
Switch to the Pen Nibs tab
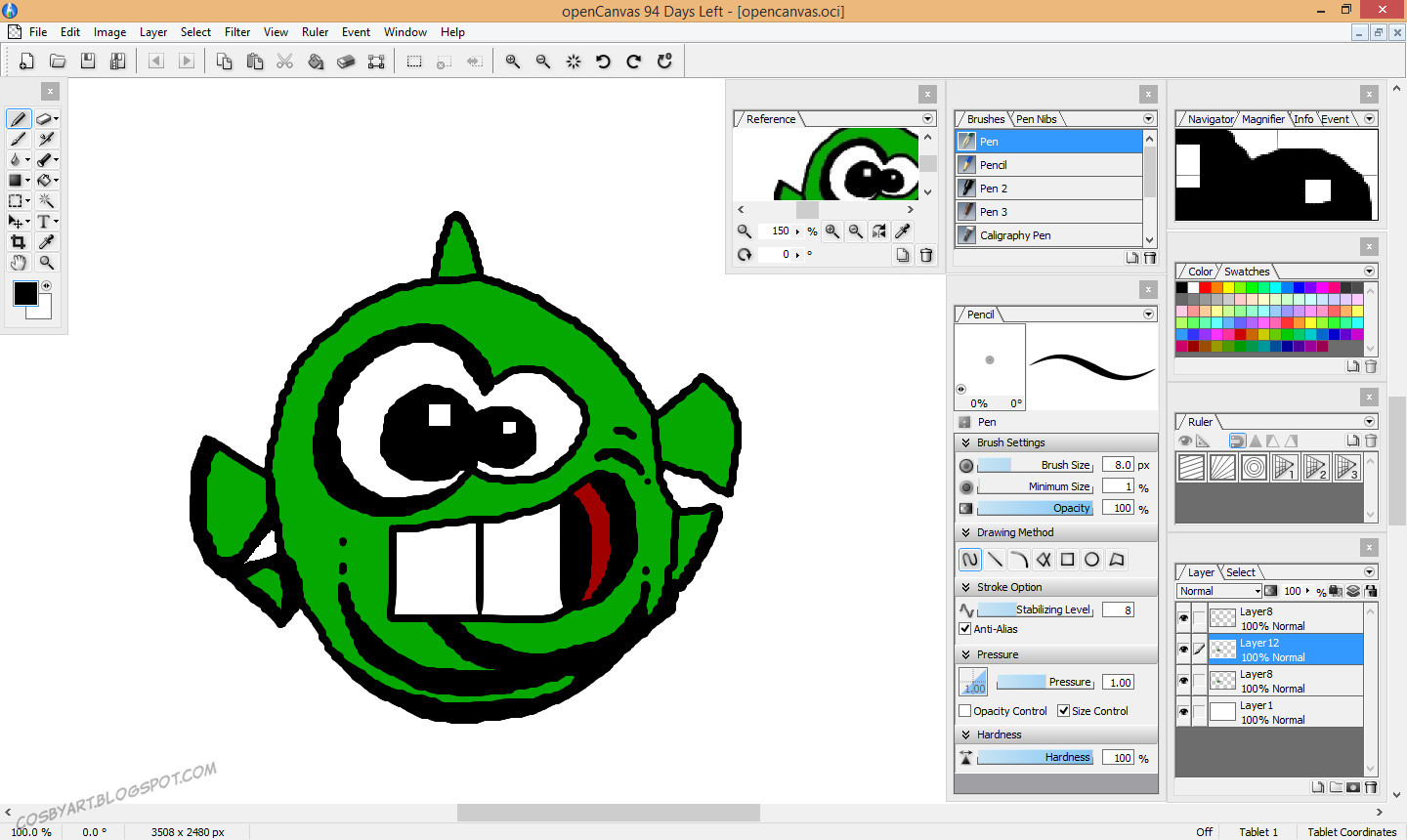coord(1036,119)
